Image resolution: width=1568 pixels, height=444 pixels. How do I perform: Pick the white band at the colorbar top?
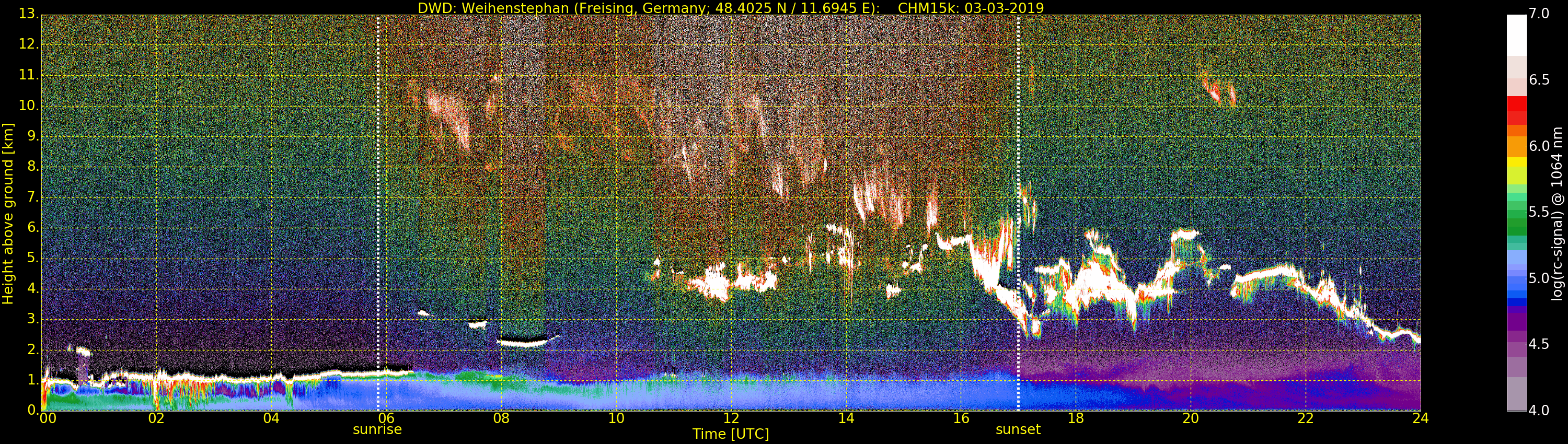1516,36
